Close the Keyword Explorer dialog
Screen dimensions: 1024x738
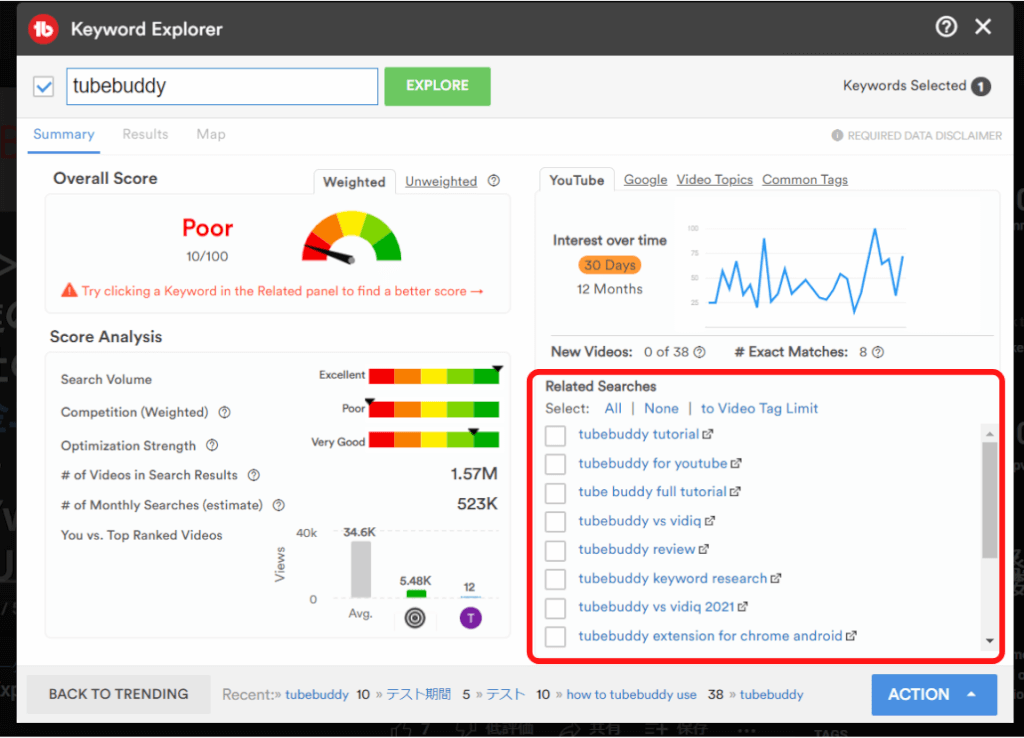point(983,27)
